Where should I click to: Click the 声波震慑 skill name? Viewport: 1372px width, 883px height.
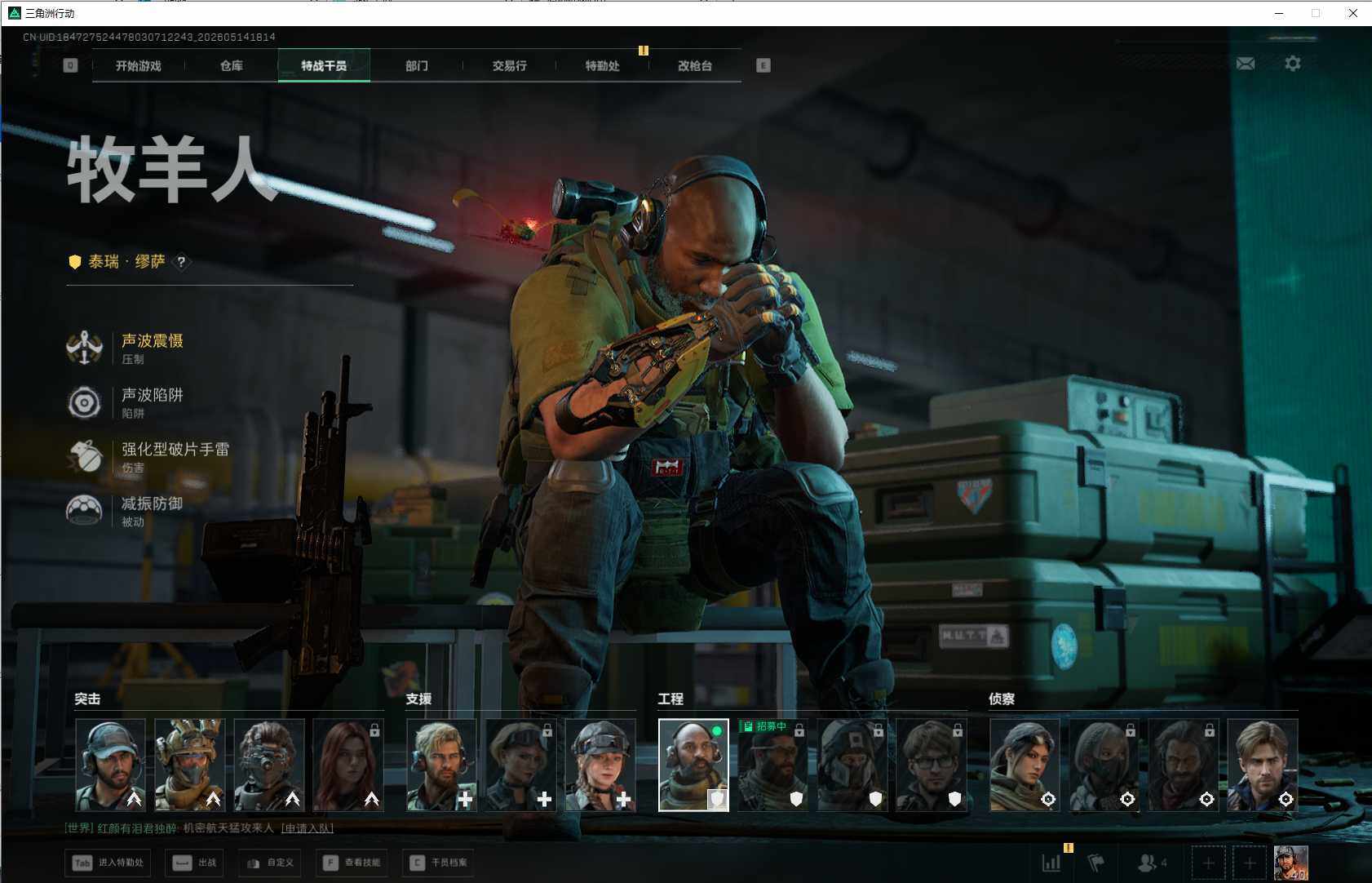(x=153, y=340)
